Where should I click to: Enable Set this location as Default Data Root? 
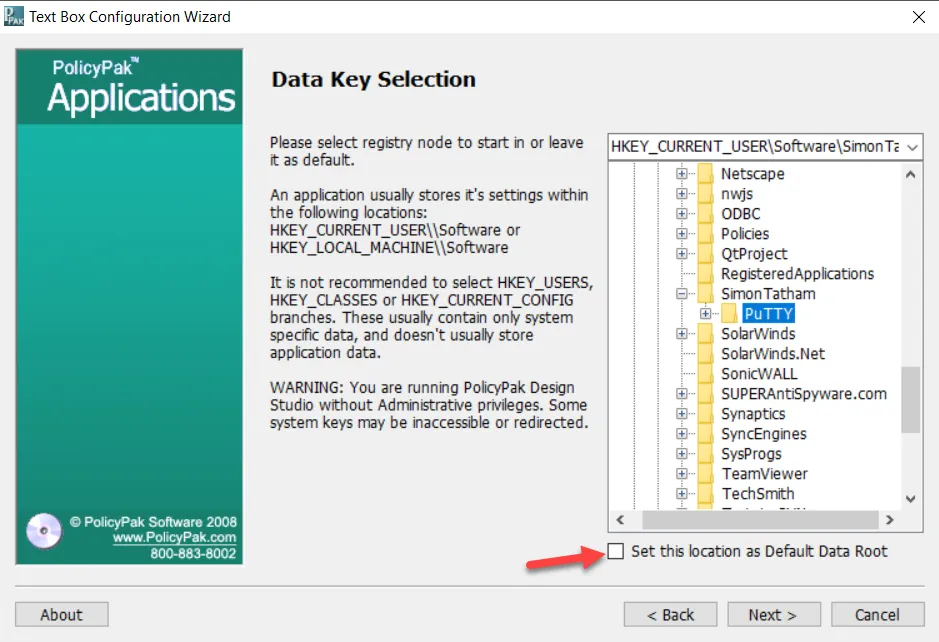(x=615, y=551)
